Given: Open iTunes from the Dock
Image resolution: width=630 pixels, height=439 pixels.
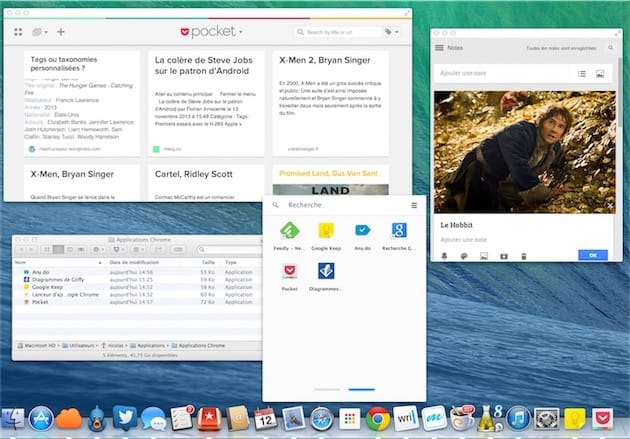Looking at the screenshot, I should (x=518, y=419).
